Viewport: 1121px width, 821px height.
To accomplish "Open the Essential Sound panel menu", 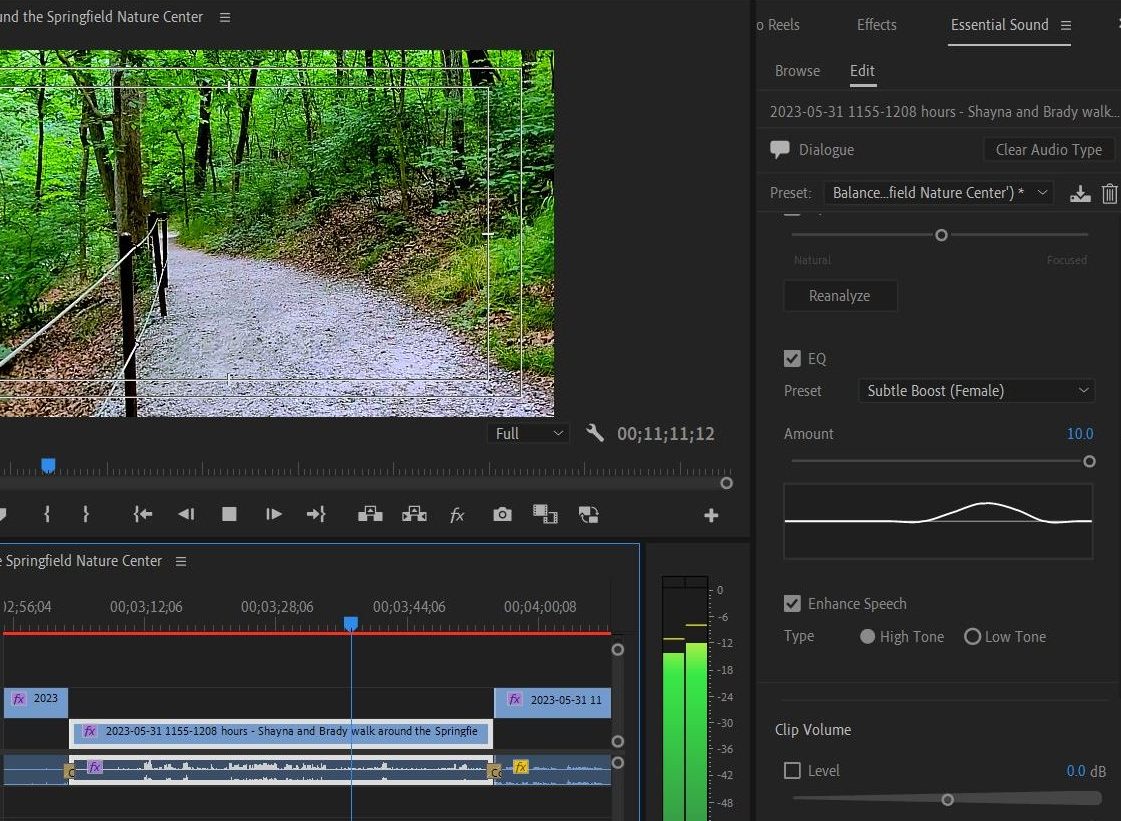I will coord(1066,25).
